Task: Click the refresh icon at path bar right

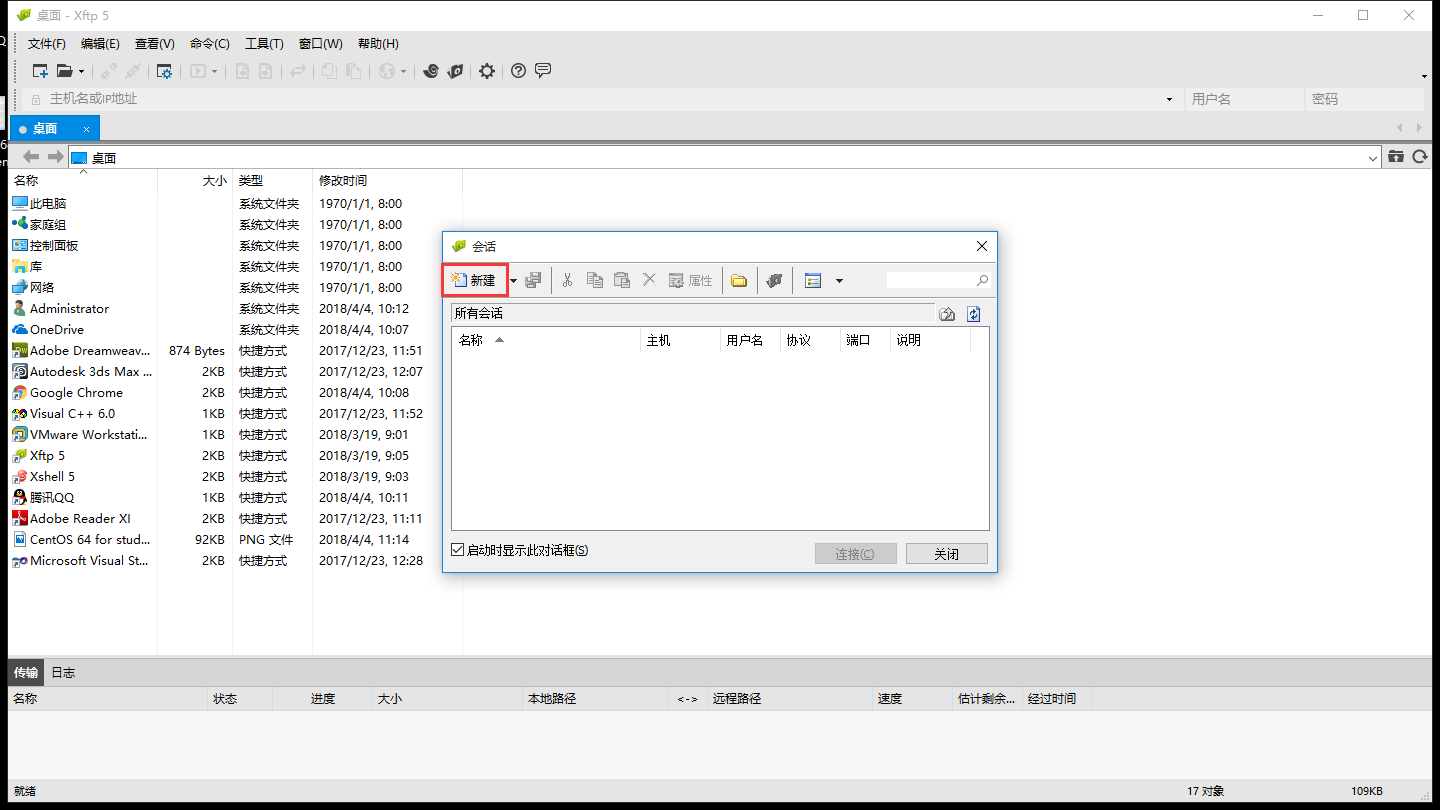Action: (1419, 157)
